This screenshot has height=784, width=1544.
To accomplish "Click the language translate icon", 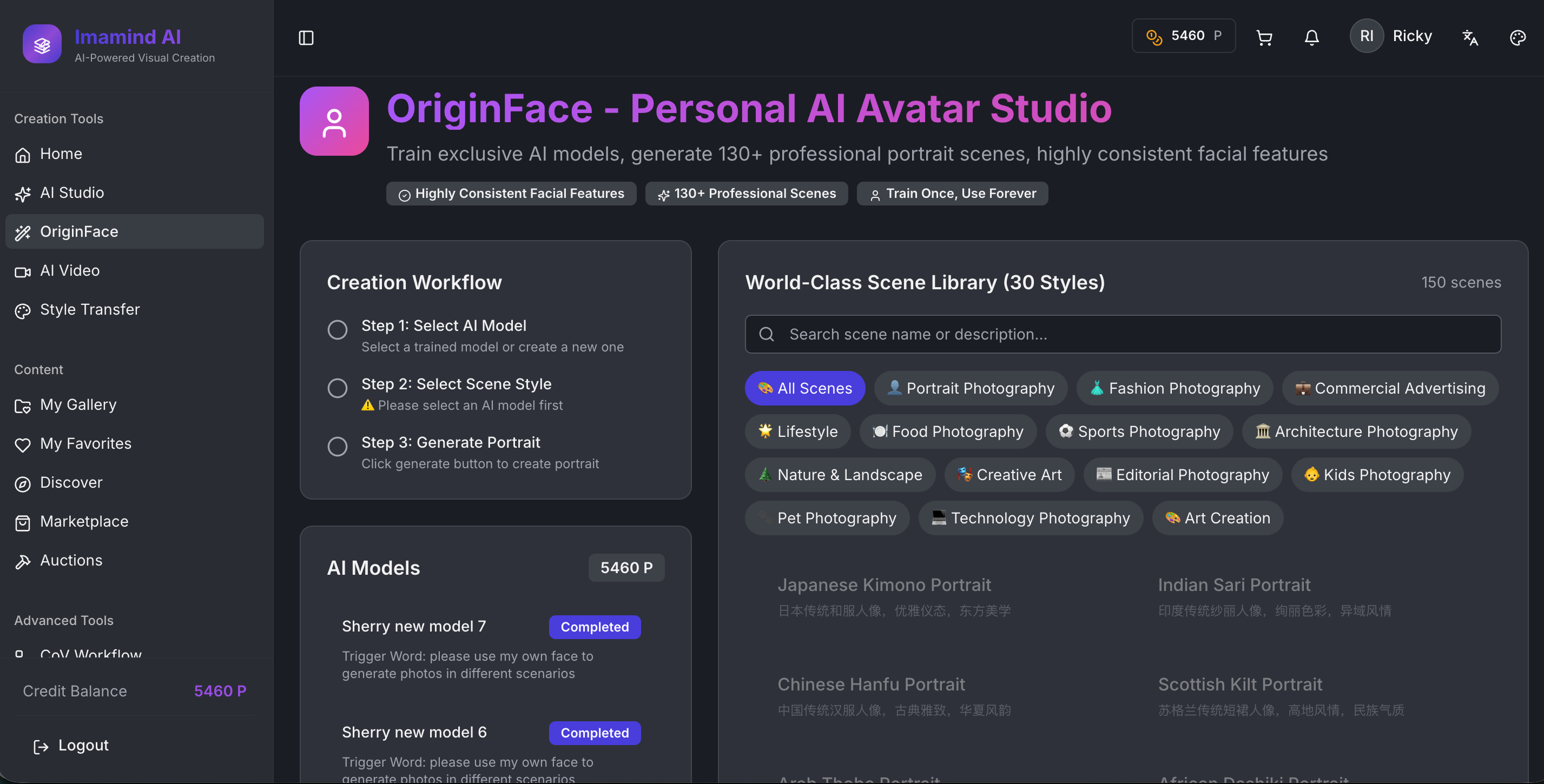I will (1470, 38).
